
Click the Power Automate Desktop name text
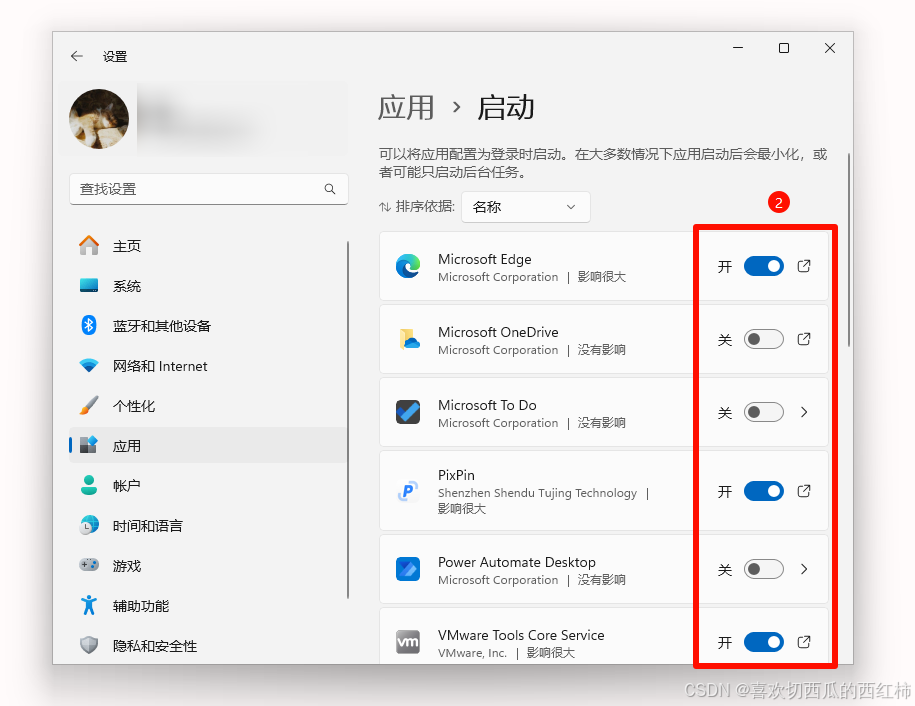click(x=516, y=562)
